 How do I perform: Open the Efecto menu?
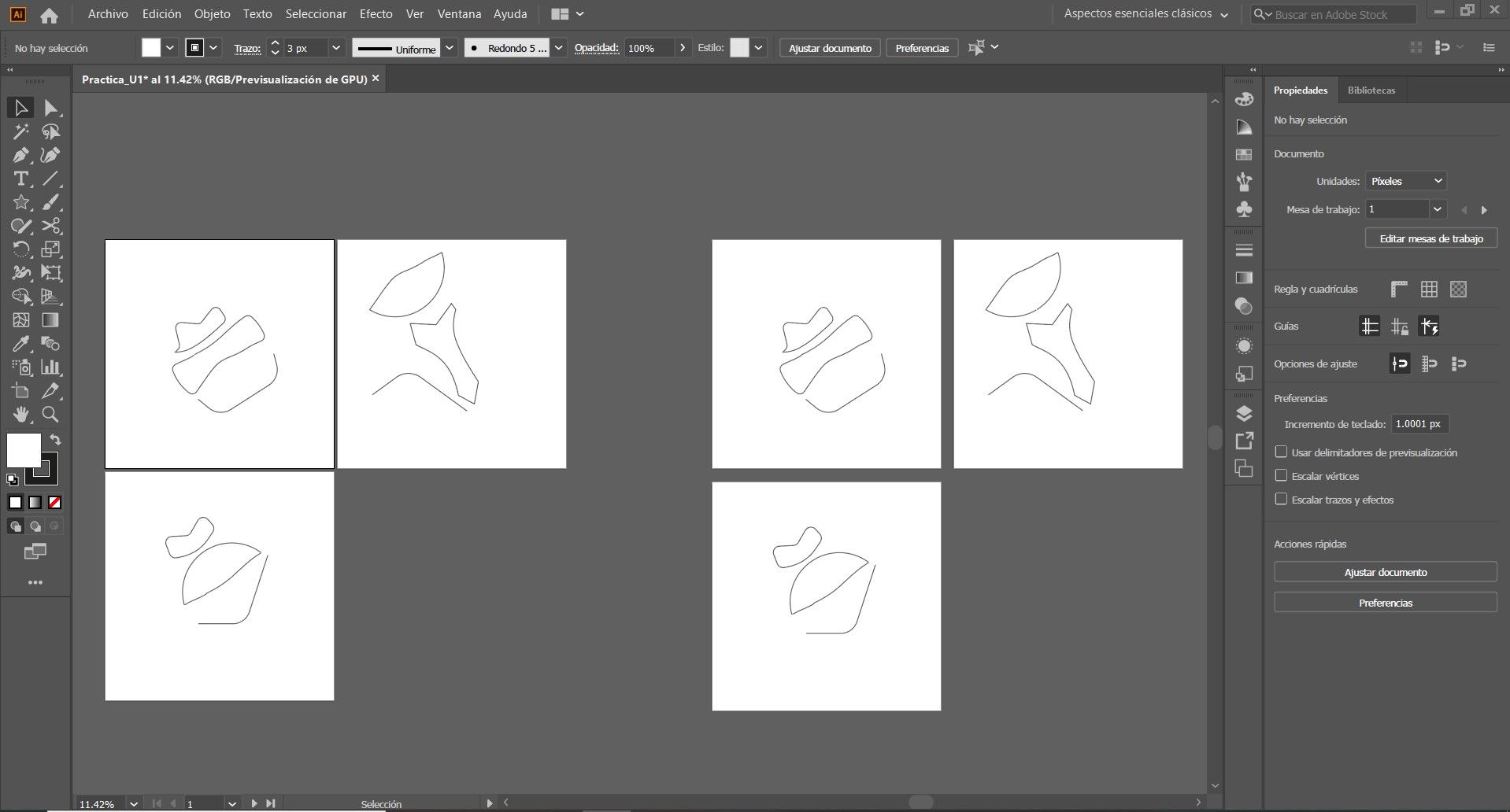click(x=376, y=14)
